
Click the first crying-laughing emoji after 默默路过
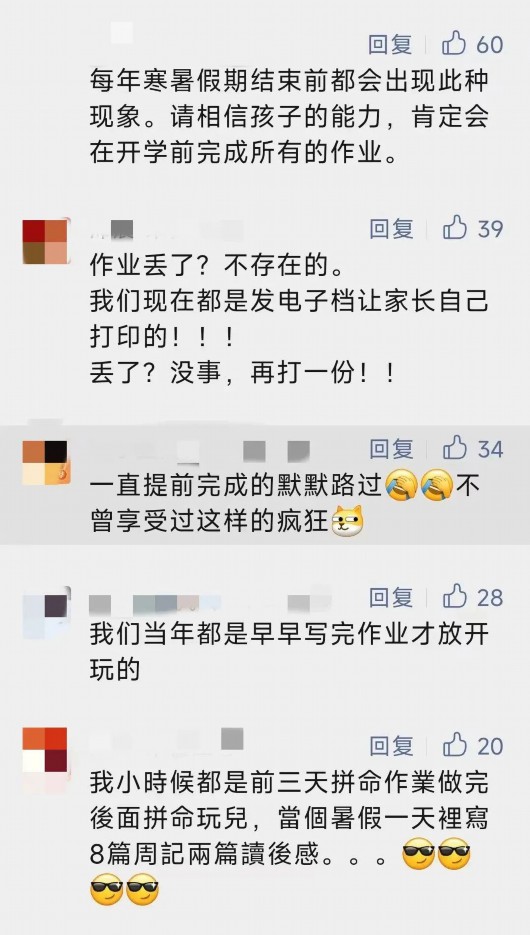401,485
